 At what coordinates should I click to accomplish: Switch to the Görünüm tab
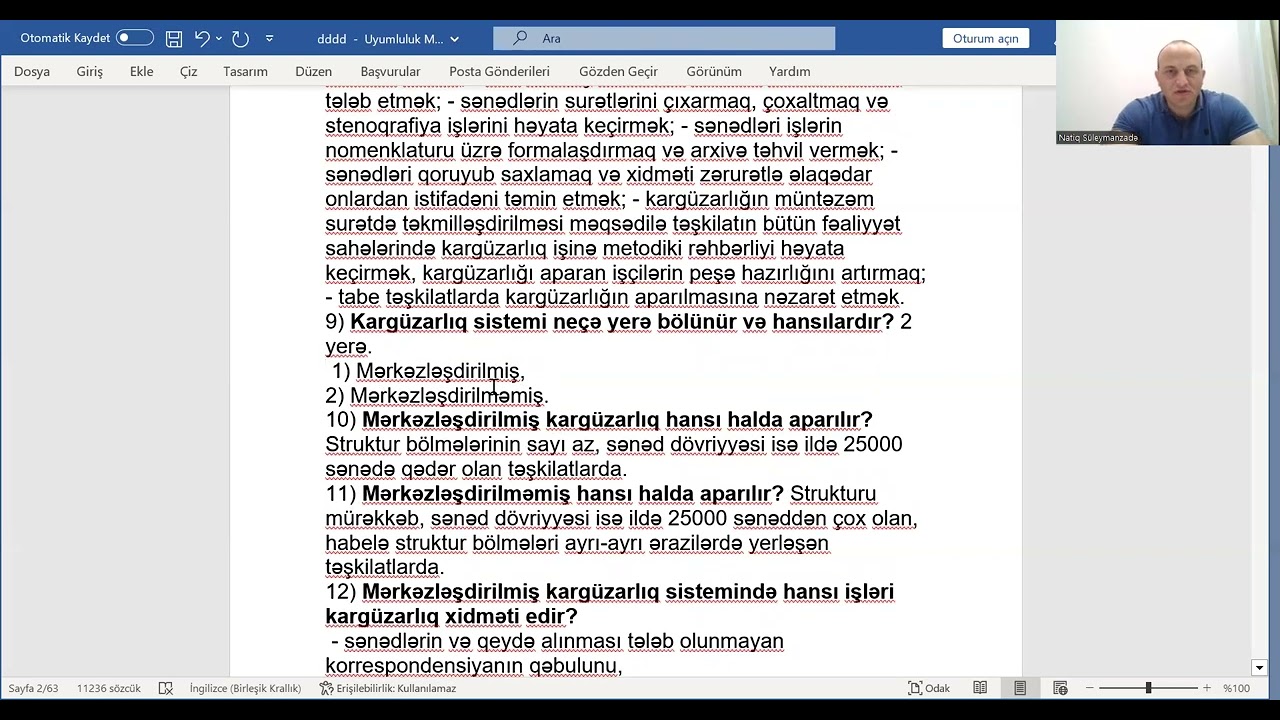coord(714,71)
